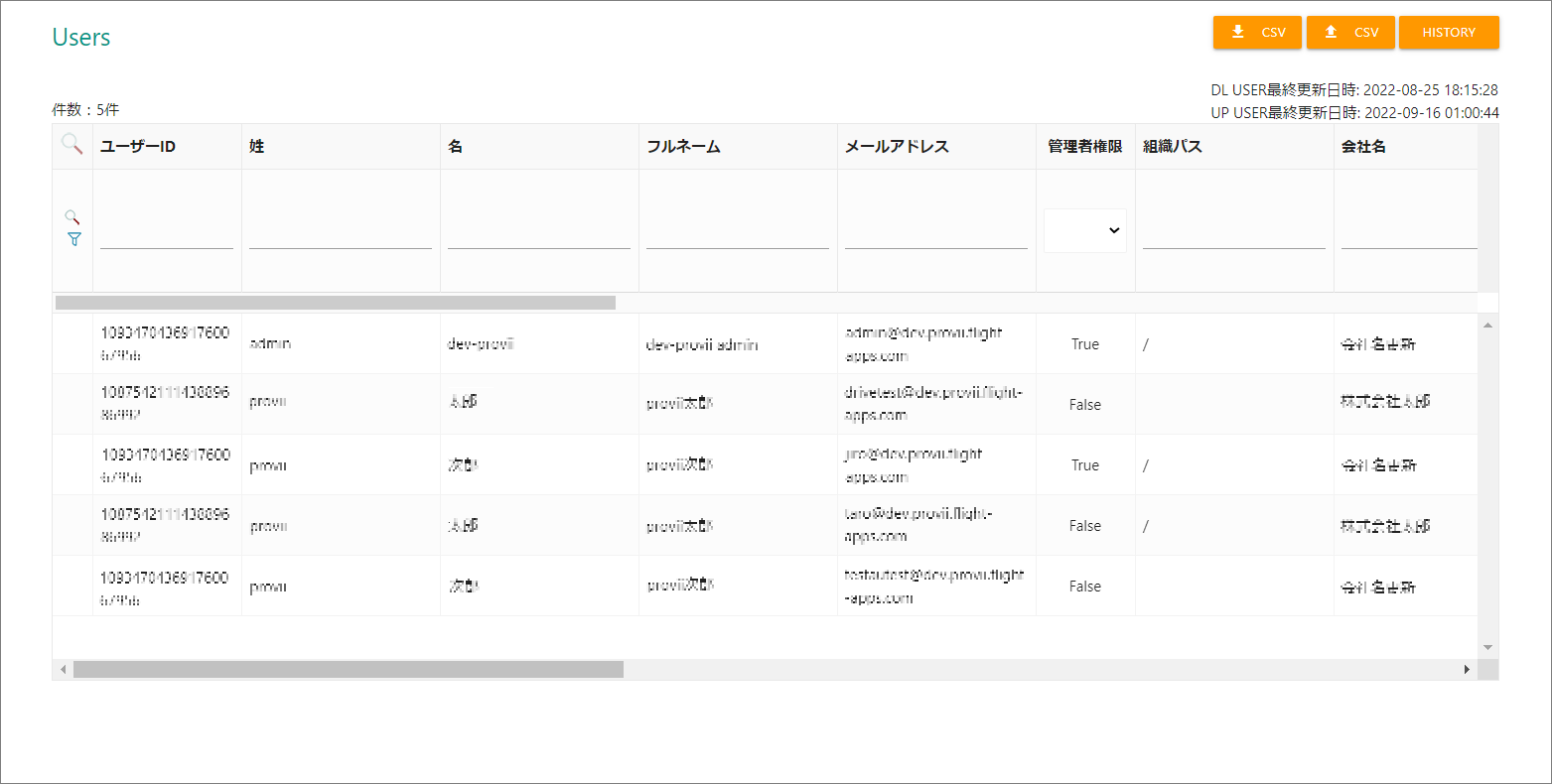Sort by 管理者権限 column header
The height and width of the screenshot is (784, 1552).
point(1085,147)
